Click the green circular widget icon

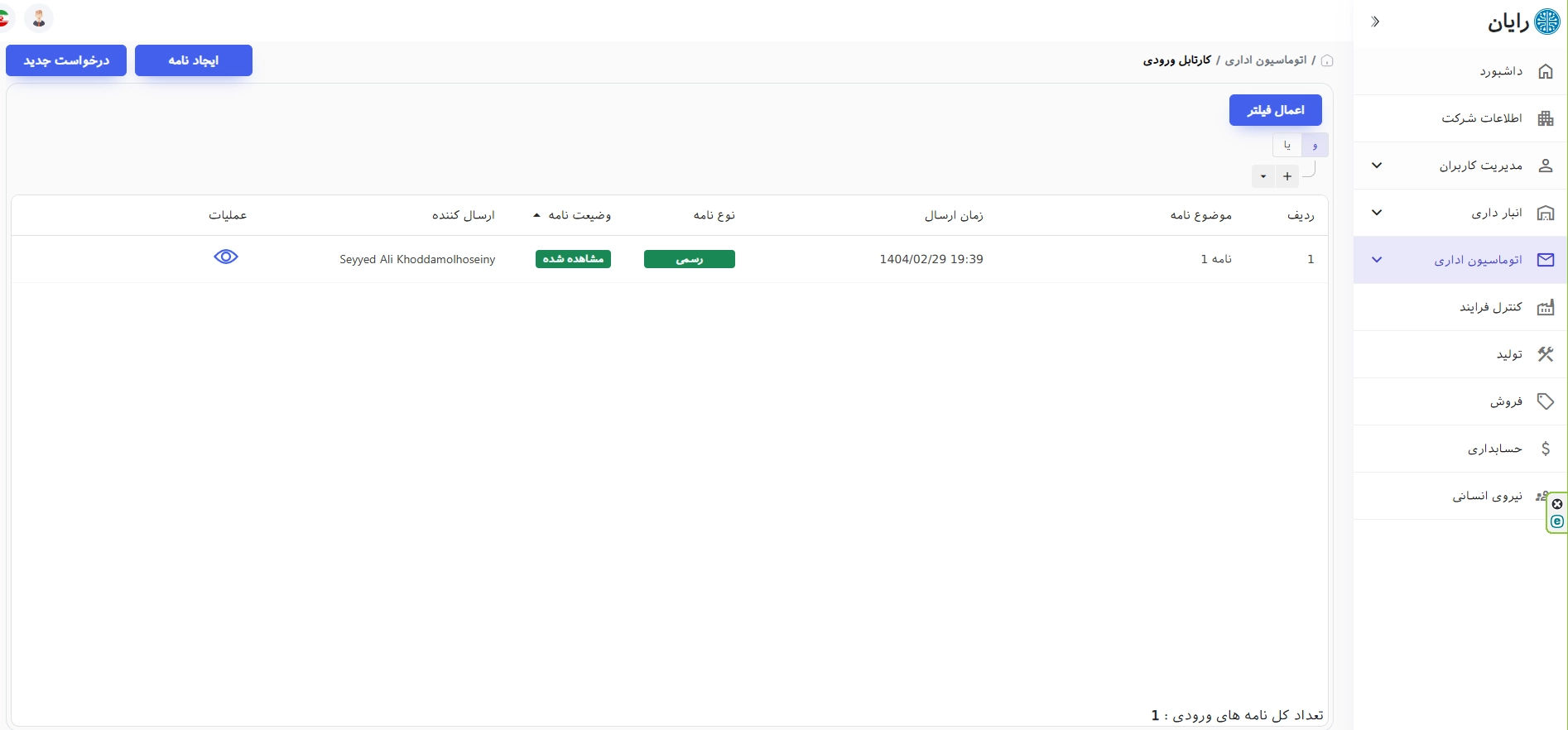pos(1557,521)
